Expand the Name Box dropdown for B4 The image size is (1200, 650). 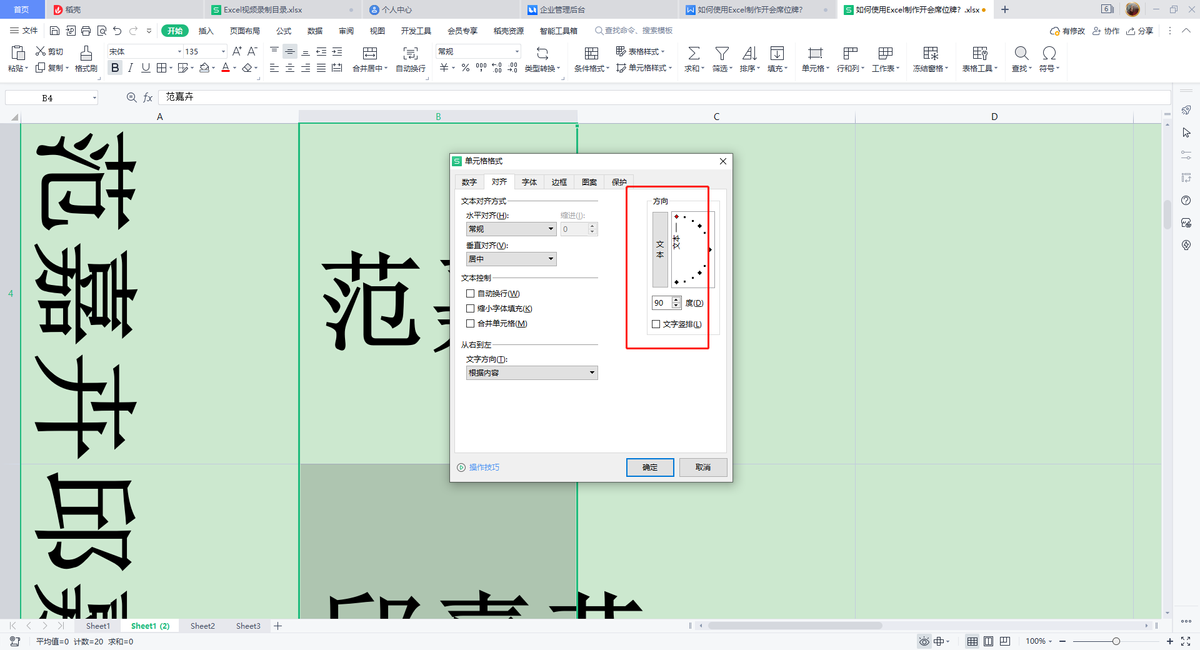pyautogui.click(x=95, y=98)
